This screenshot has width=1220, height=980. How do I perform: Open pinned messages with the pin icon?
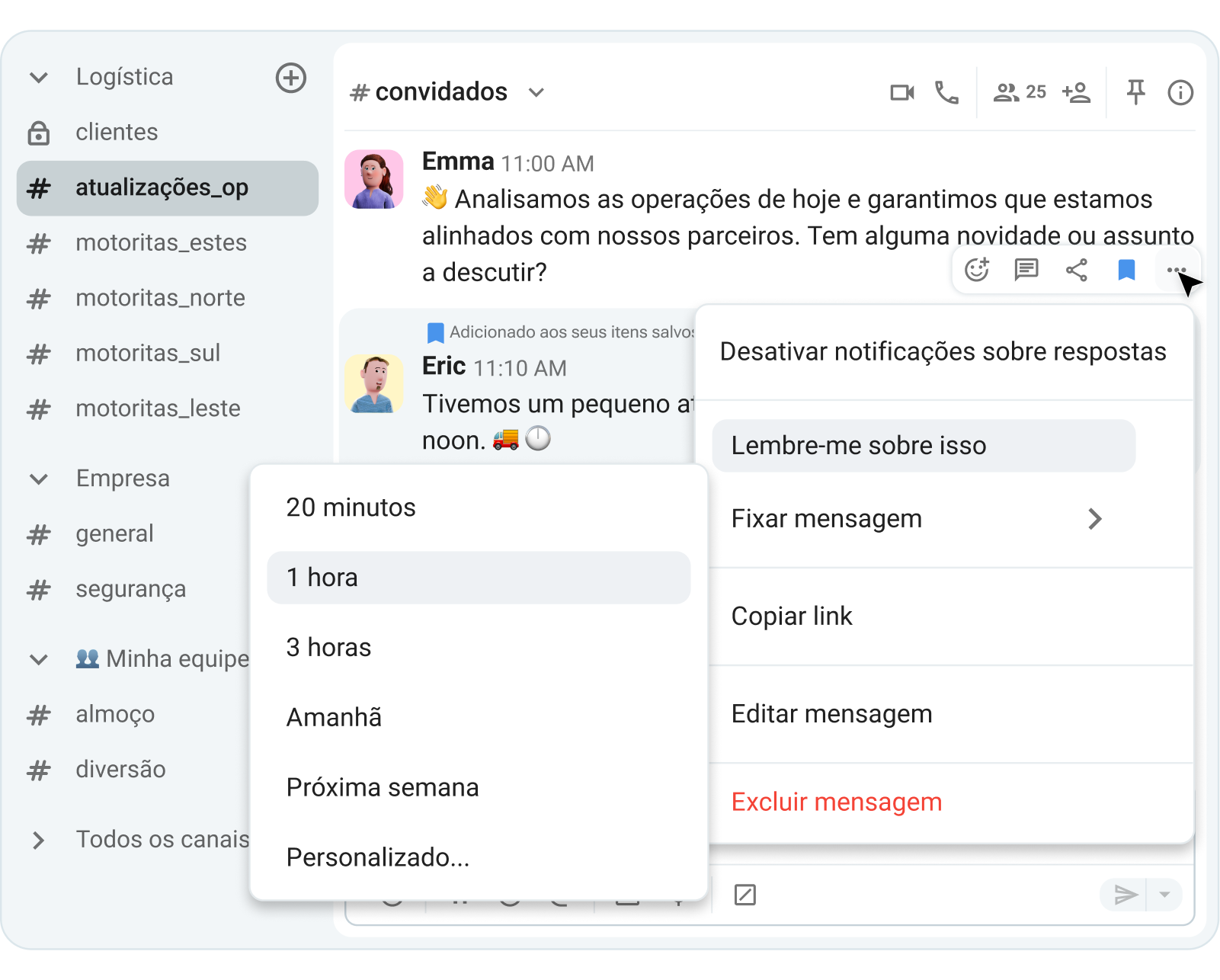[1135, 93]
